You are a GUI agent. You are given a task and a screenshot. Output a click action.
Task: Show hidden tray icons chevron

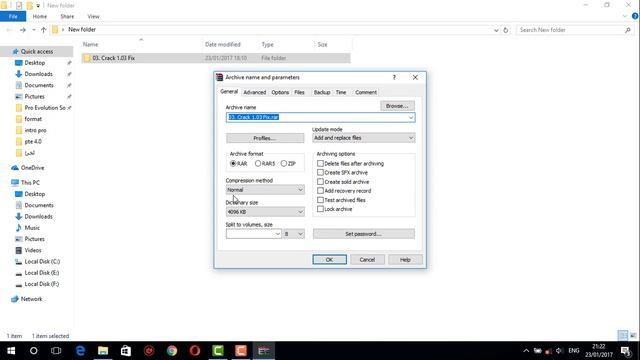(526, 351)
